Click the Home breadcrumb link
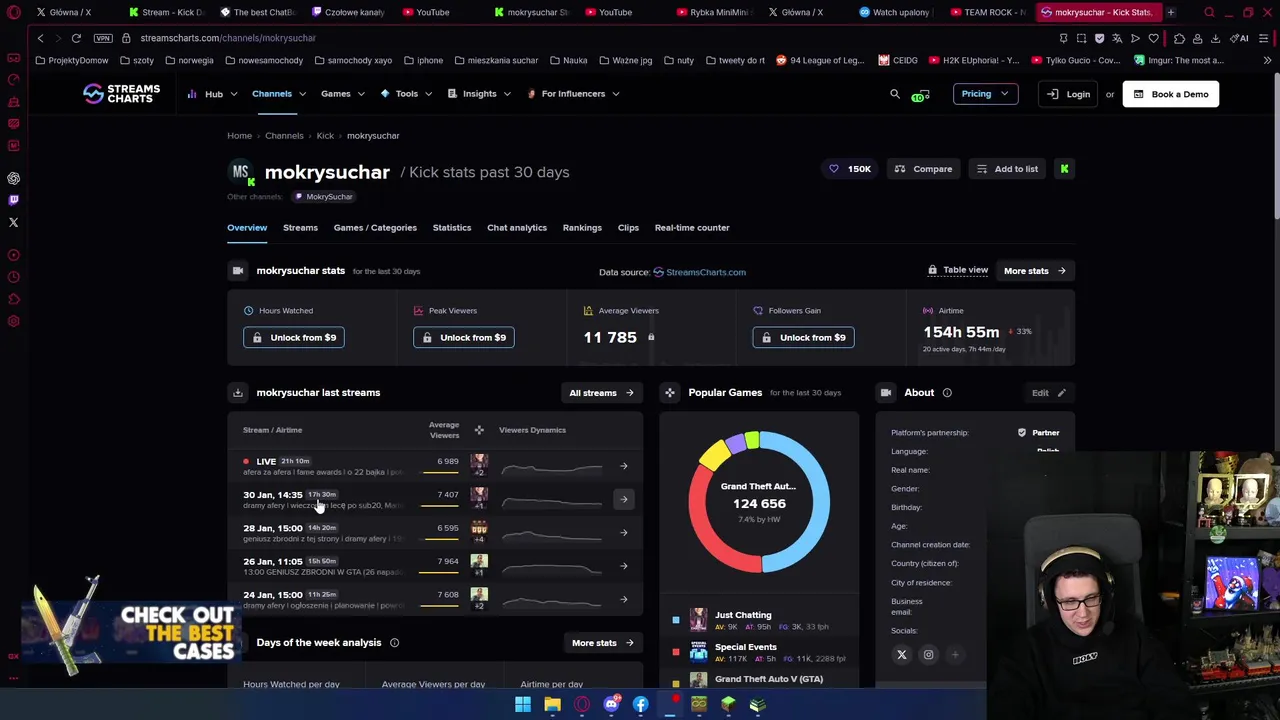The width and height of the screenshot is (1280, 720). pos(239,136)
